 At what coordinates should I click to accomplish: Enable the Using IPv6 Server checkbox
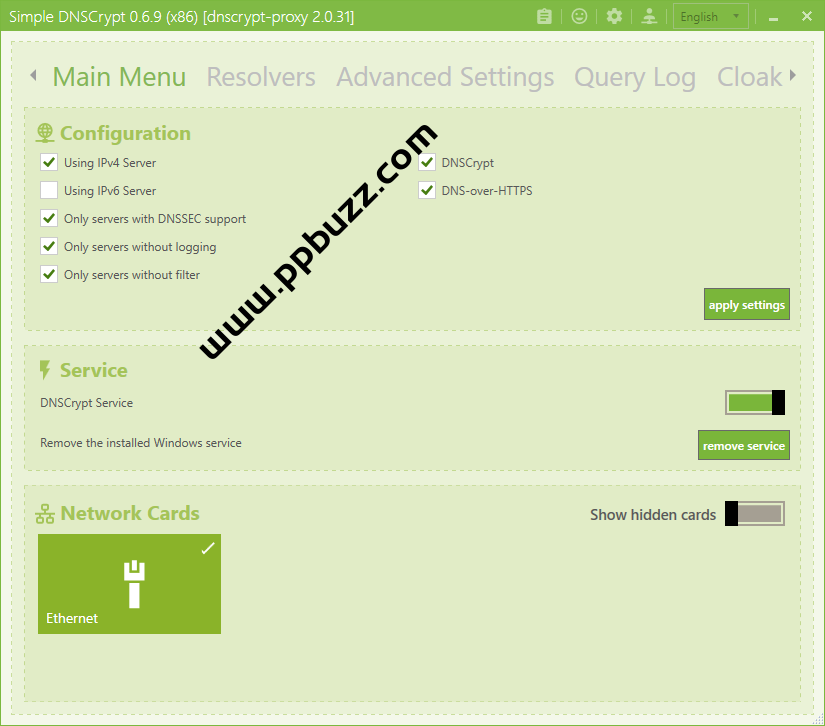click(x=49, y=190)
